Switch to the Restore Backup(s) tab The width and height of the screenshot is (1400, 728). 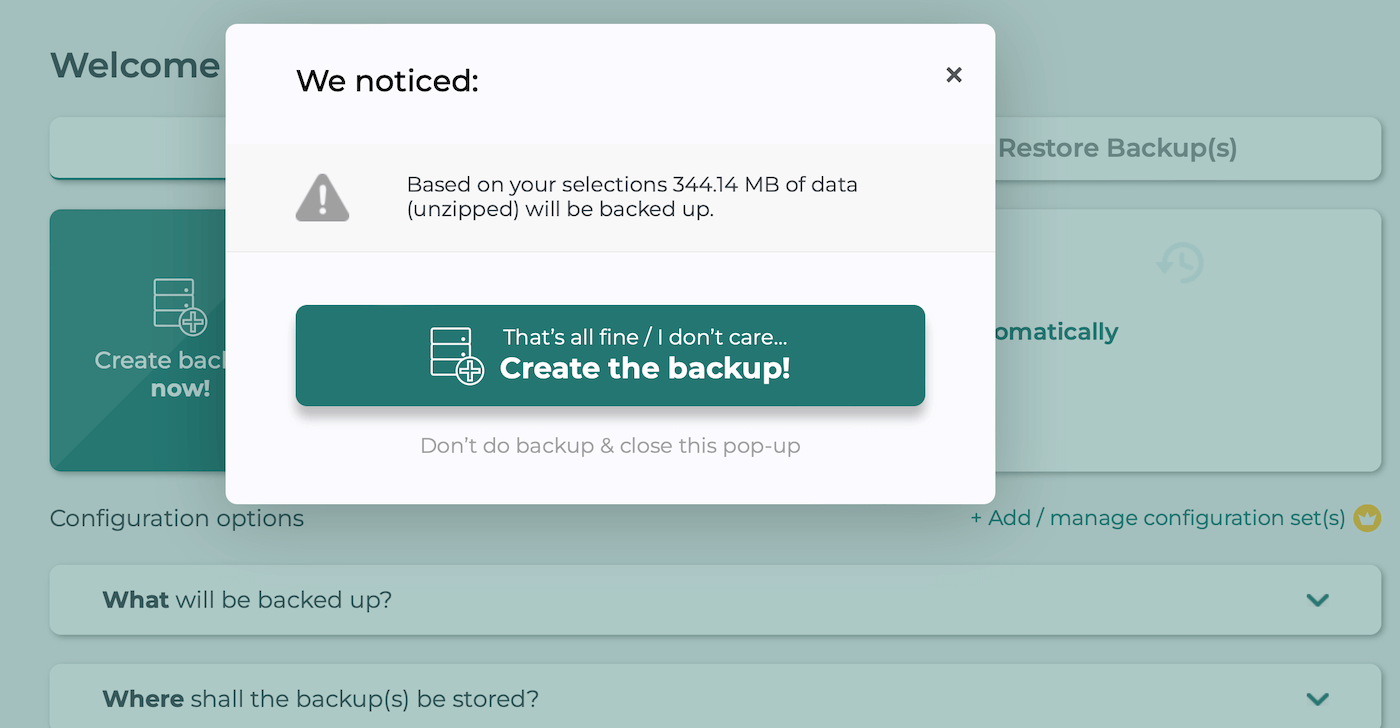pos(1117,149)
